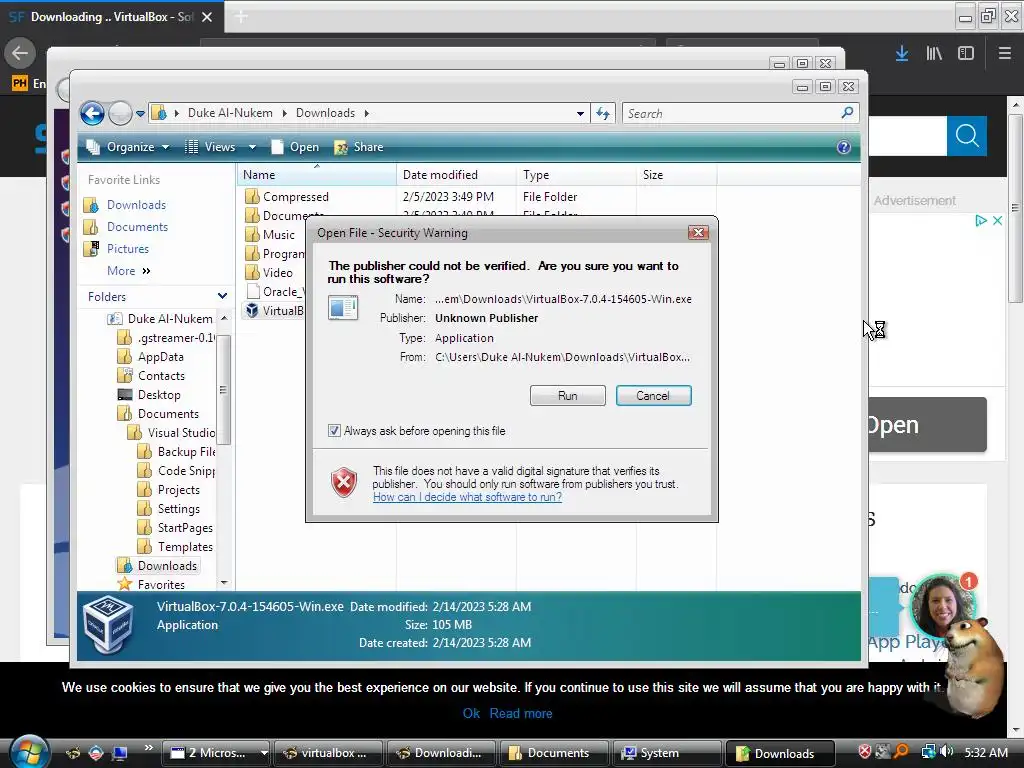Click Open in Explorer toolbar
The width and height of the screenshot is (1024, 768).
coord(295,147)
